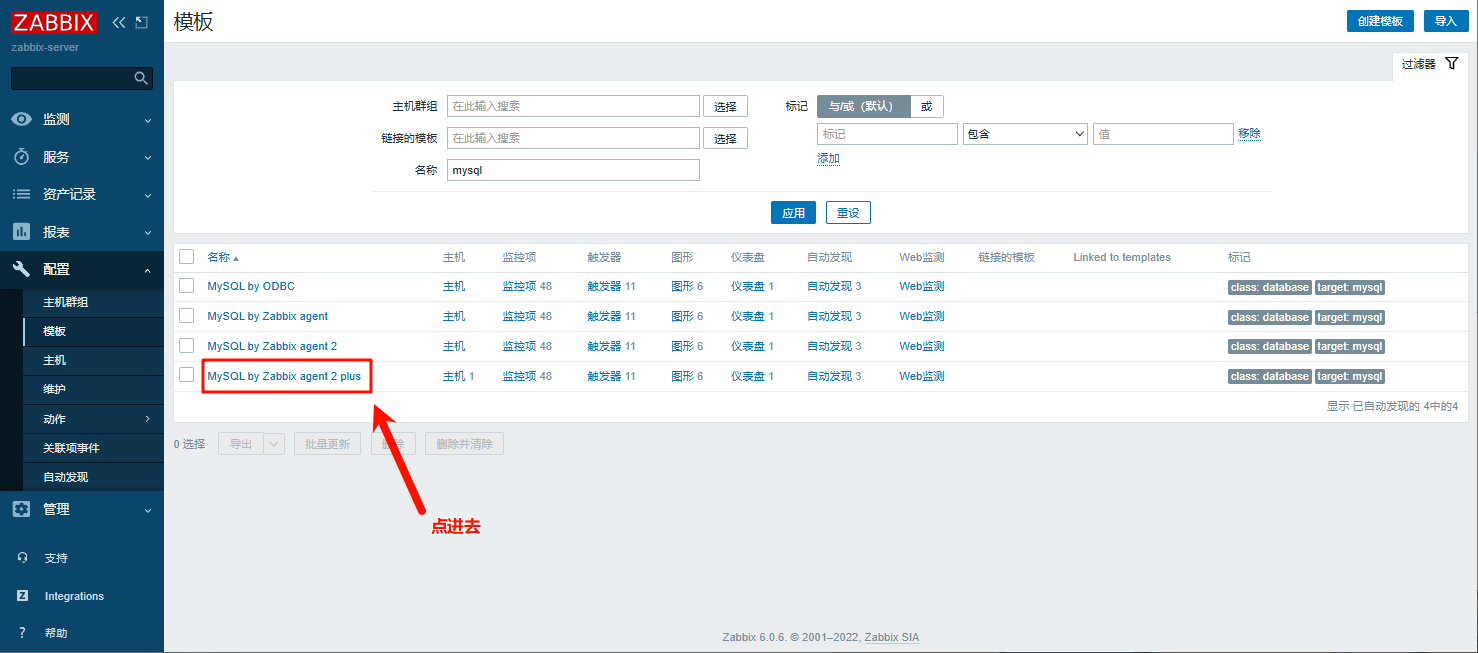Image resolution: width=1478 pixels, height=653 pixels.
Task: Click 主机 1 link in last row
Action: (458, 376)
